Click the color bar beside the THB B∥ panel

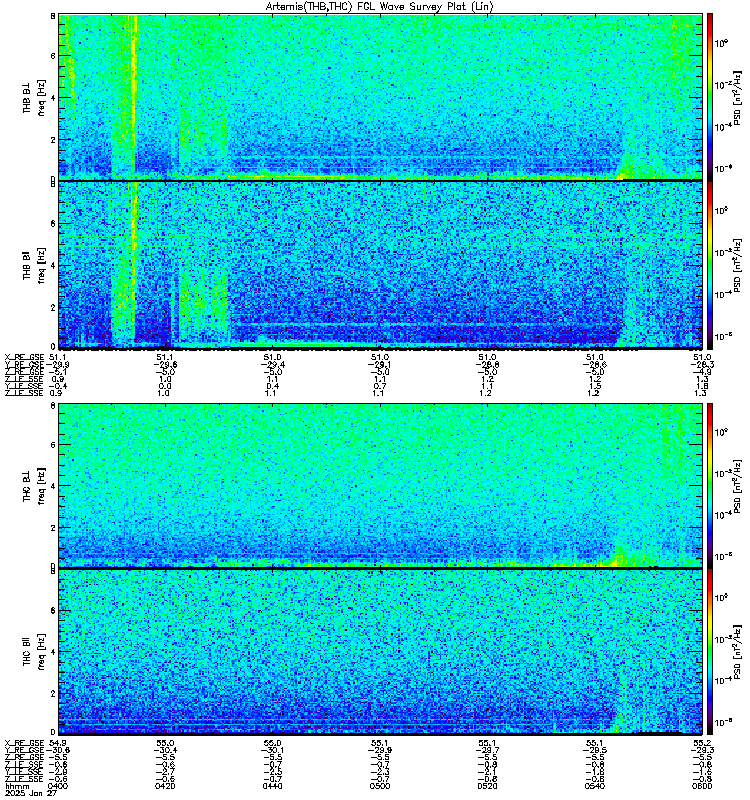click(x=710, y=265)
